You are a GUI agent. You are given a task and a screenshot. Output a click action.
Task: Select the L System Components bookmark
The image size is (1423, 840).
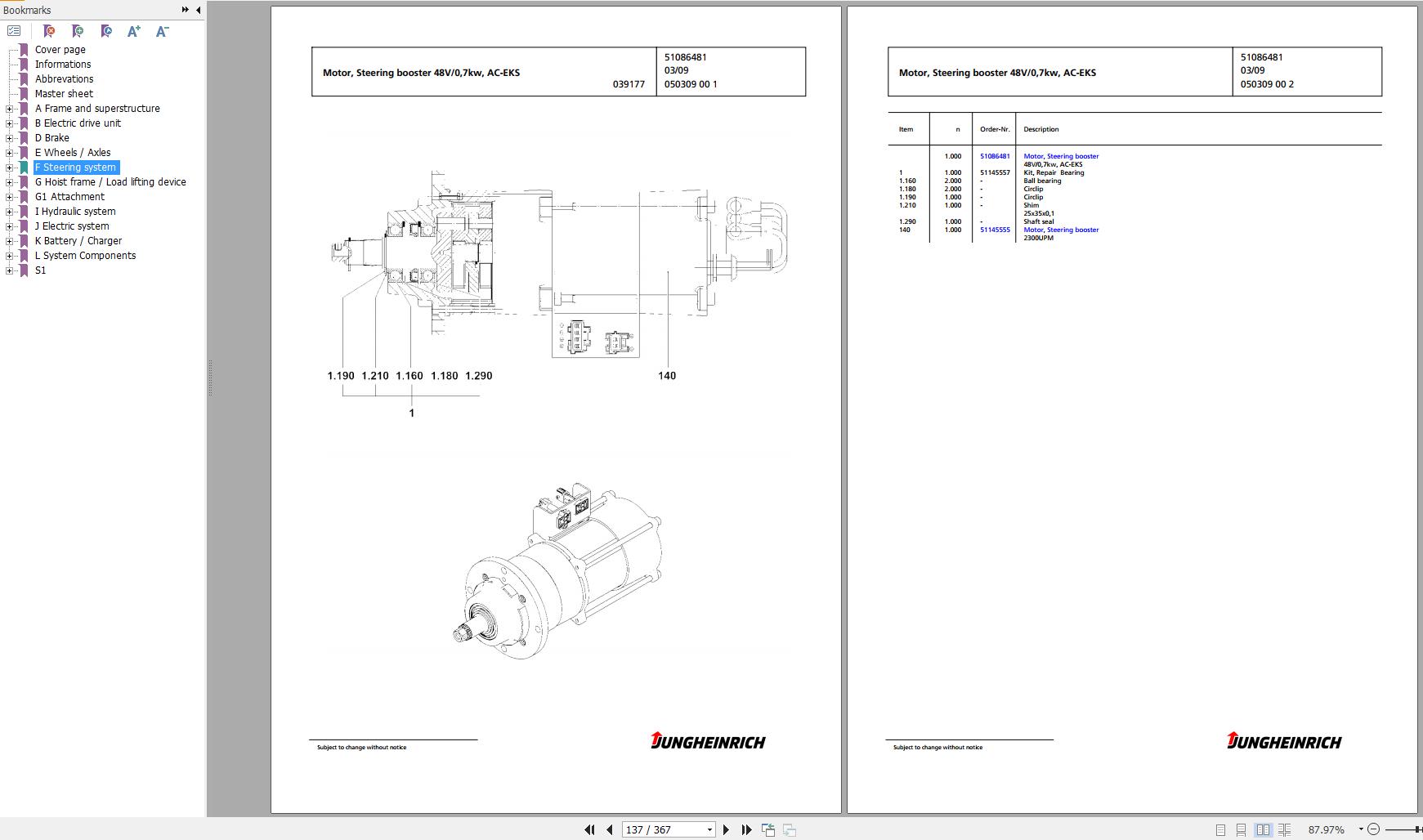pos(86,256)
